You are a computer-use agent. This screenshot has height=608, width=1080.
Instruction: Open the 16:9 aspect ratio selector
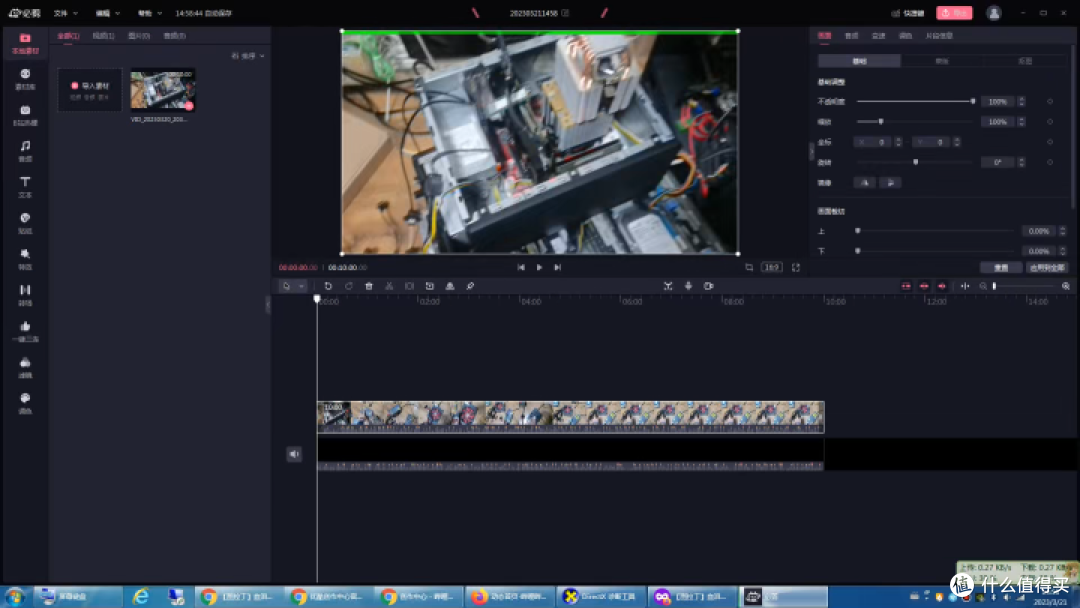tap(771, 267)
